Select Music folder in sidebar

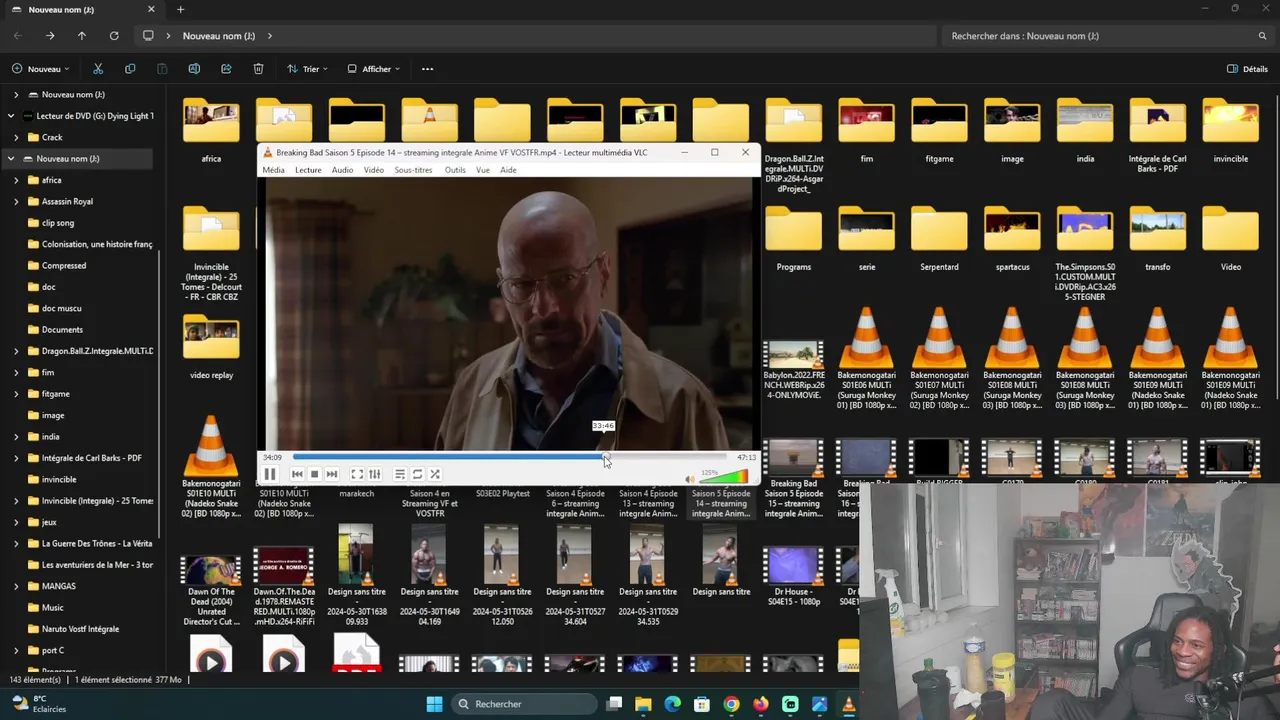(x=52, y=607)
